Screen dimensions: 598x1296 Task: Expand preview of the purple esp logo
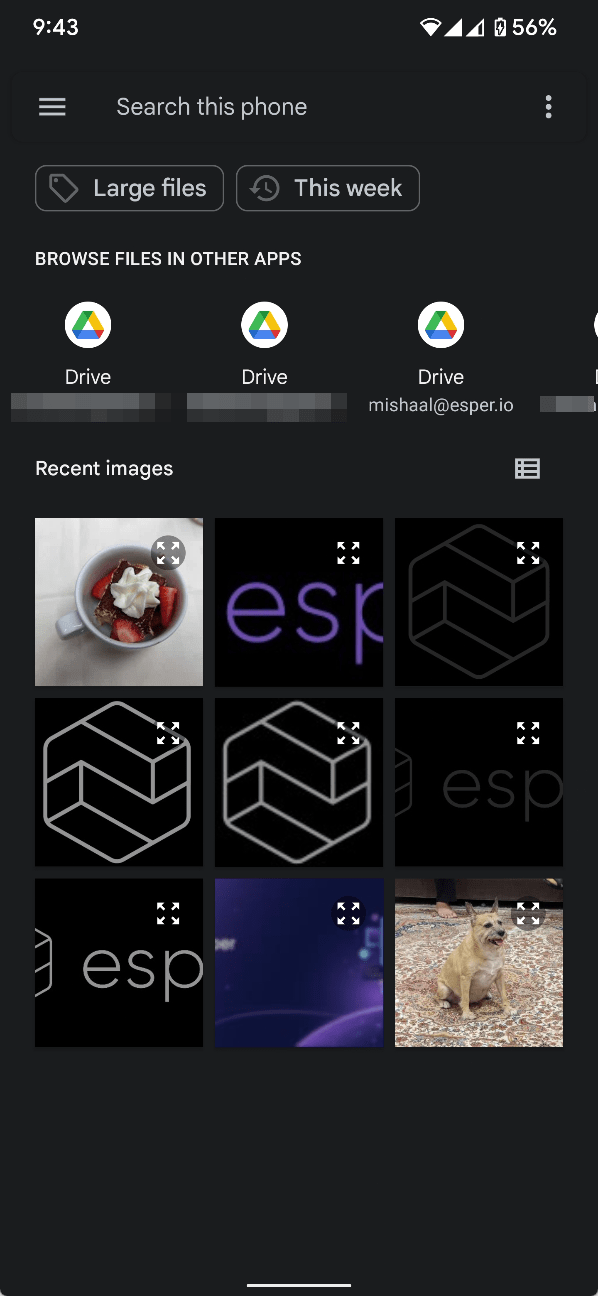point(348,553)
